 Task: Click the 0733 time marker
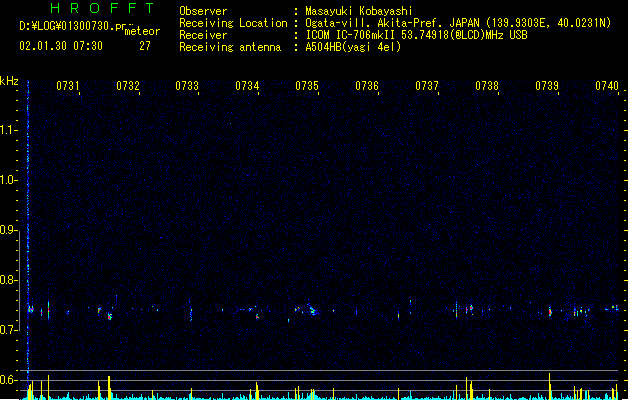tap(187, 86)
